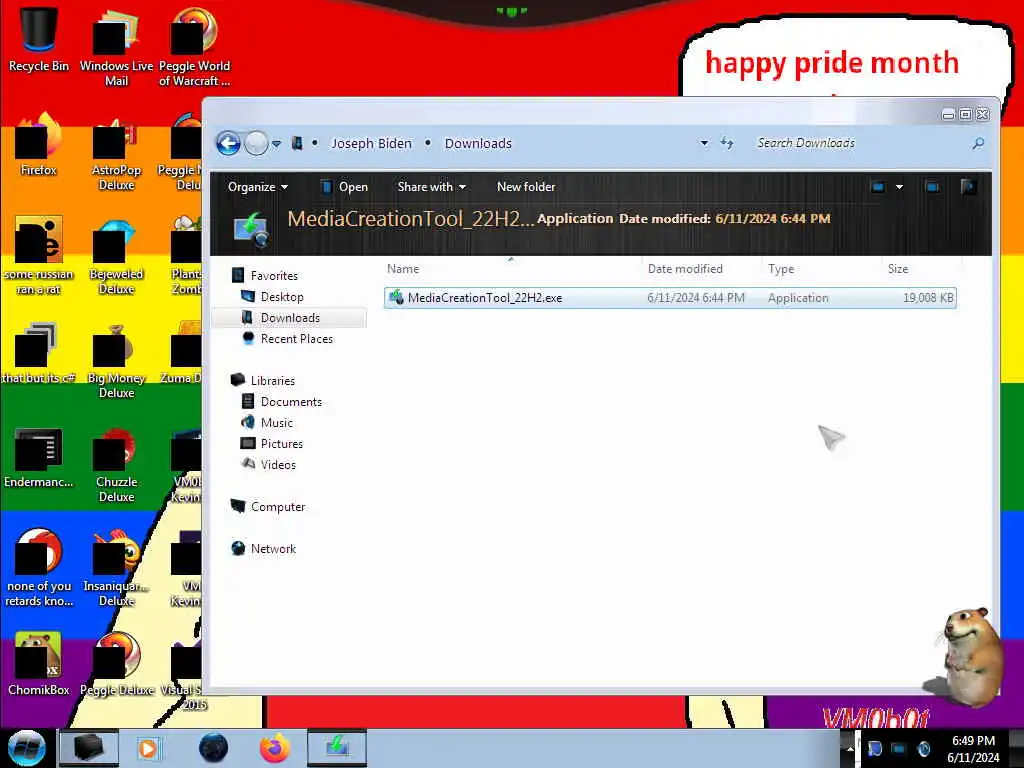Click the Forward navigation button in Explorer
The width and height of the screenshot is (1024, 768).
click(256, 143)
